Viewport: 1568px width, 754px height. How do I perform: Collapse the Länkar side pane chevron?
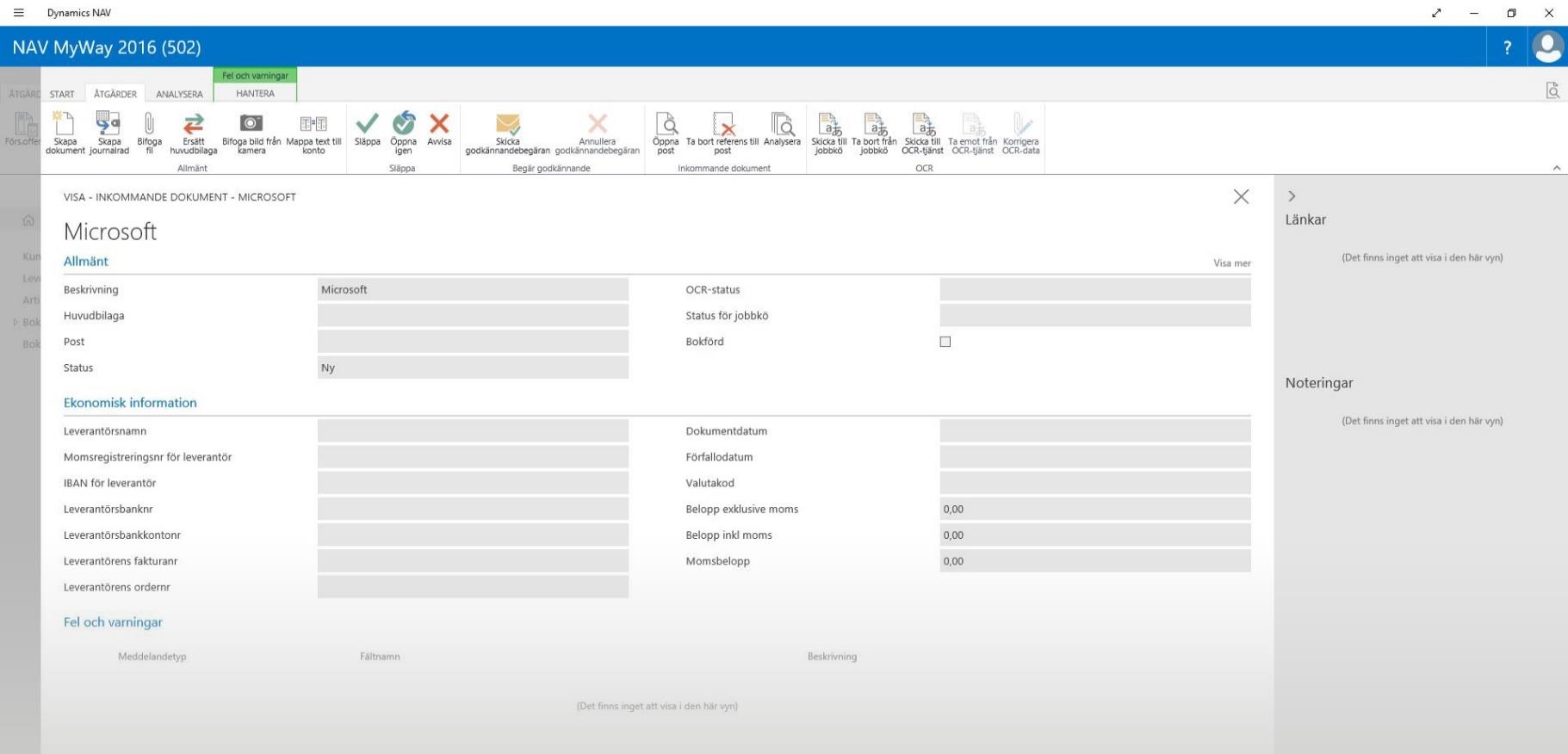tap(1292, 196)
